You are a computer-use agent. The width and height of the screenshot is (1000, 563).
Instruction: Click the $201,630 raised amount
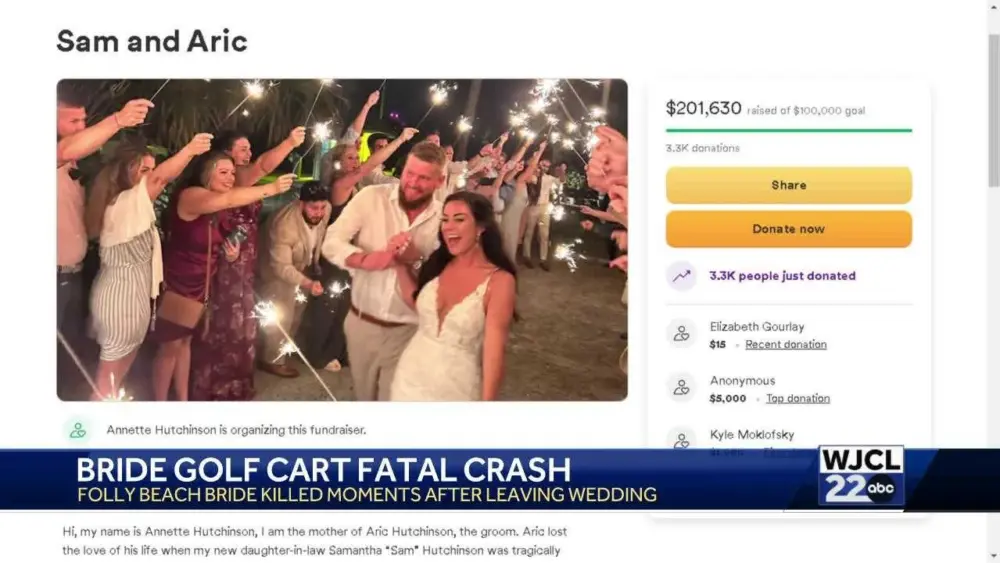tap(703, 108)
